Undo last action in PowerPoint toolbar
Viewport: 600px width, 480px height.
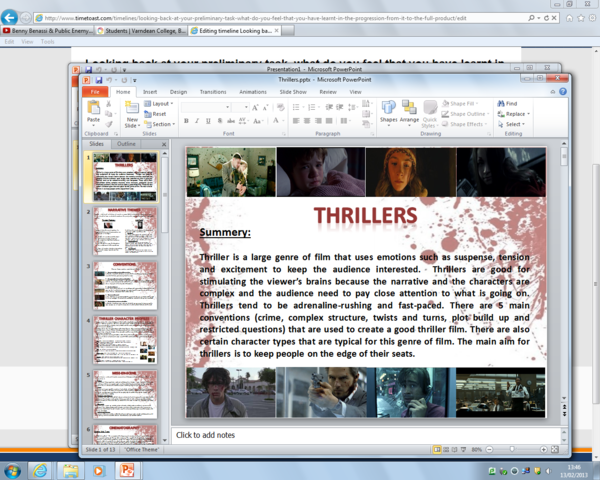tap(109, 80)
